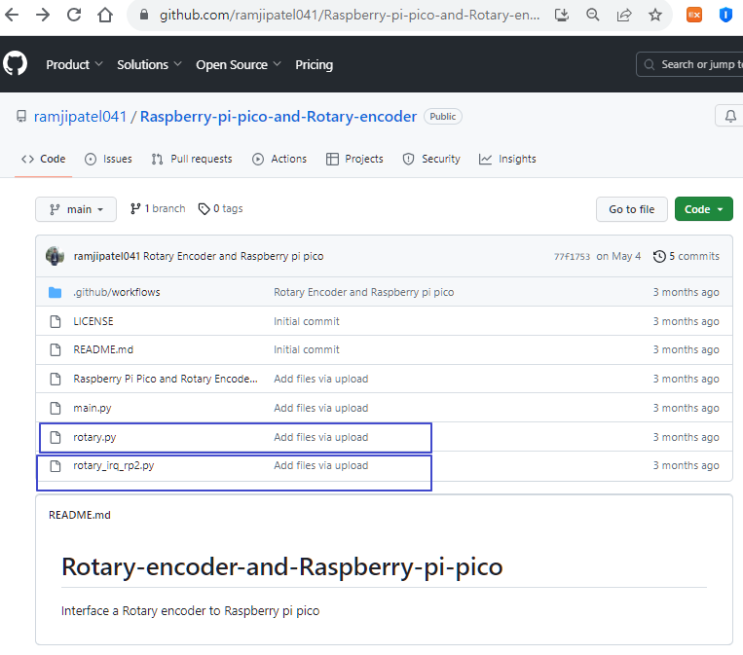Click the .github/workflows row commit message

click(x=364, y=292)
